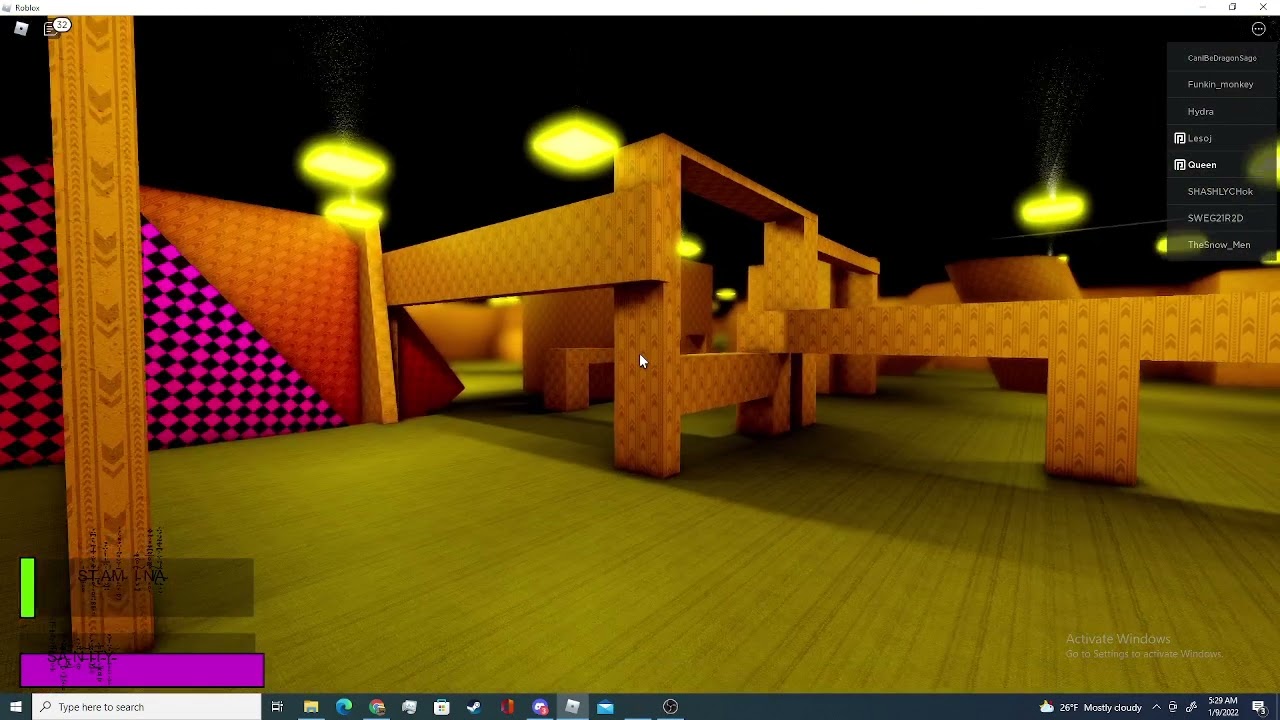Open the weather widget showing 26°F
This screenshot has width=1280, height=720.
1090,707
